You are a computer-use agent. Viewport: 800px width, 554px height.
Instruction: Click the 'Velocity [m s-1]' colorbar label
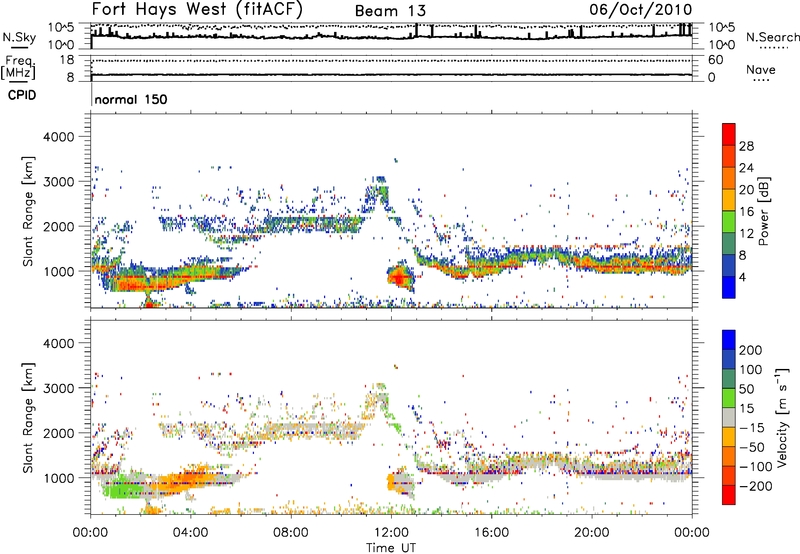tap(782, 417)
